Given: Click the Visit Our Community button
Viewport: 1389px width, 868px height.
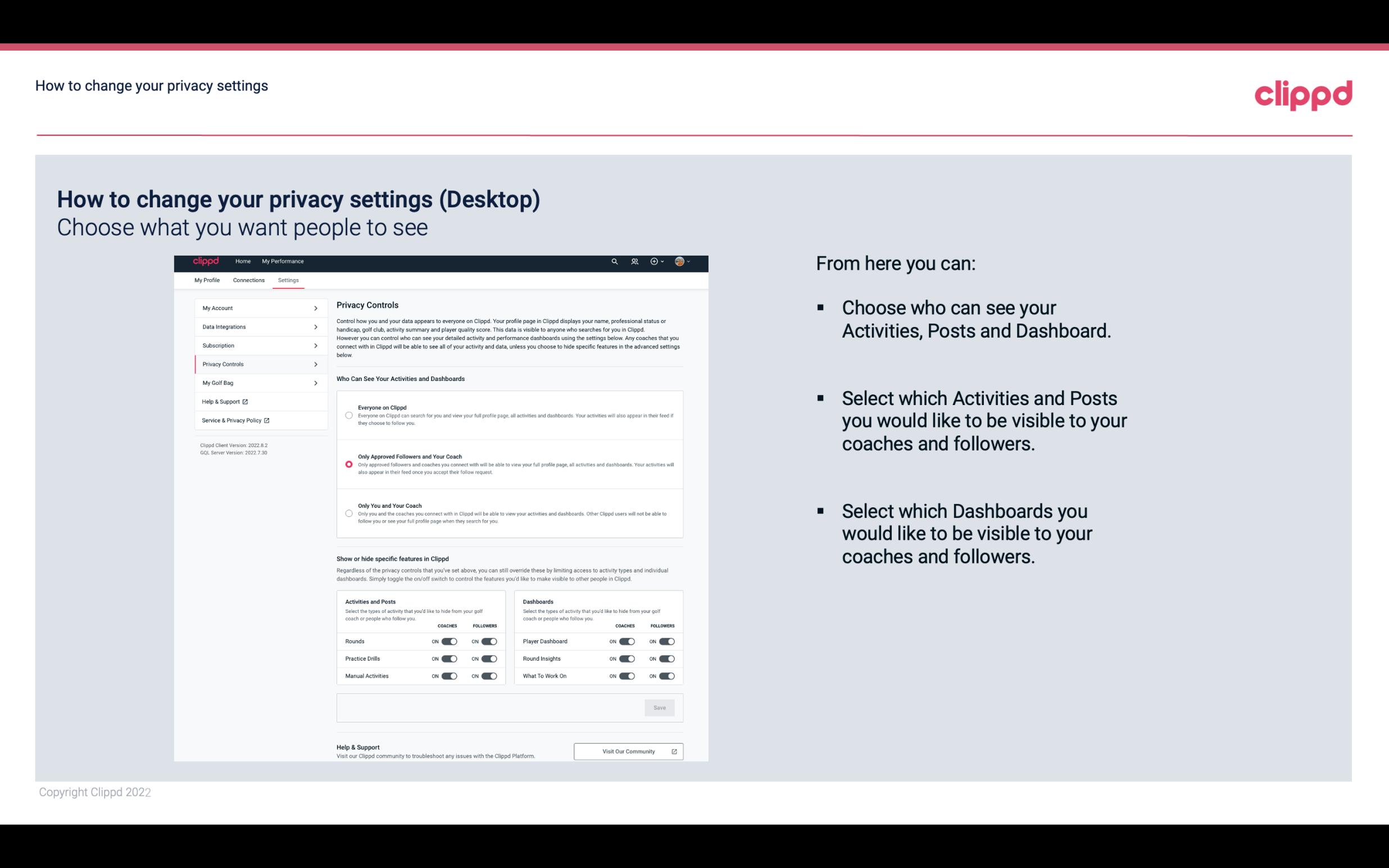Looking at the screenshot, I should [627, 751].
